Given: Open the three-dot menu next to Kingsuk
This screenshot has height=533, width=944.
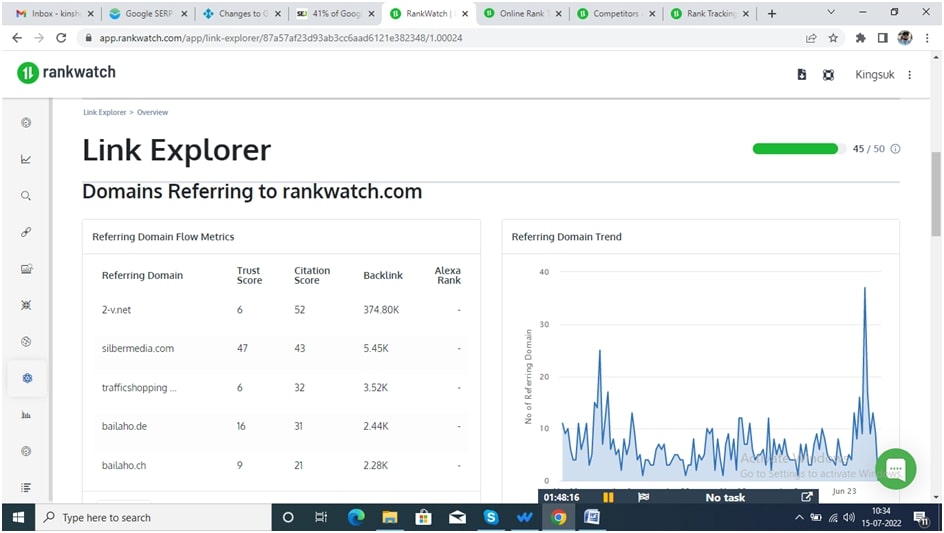Looking at the screenshot, I should click(x=910, y=75).
